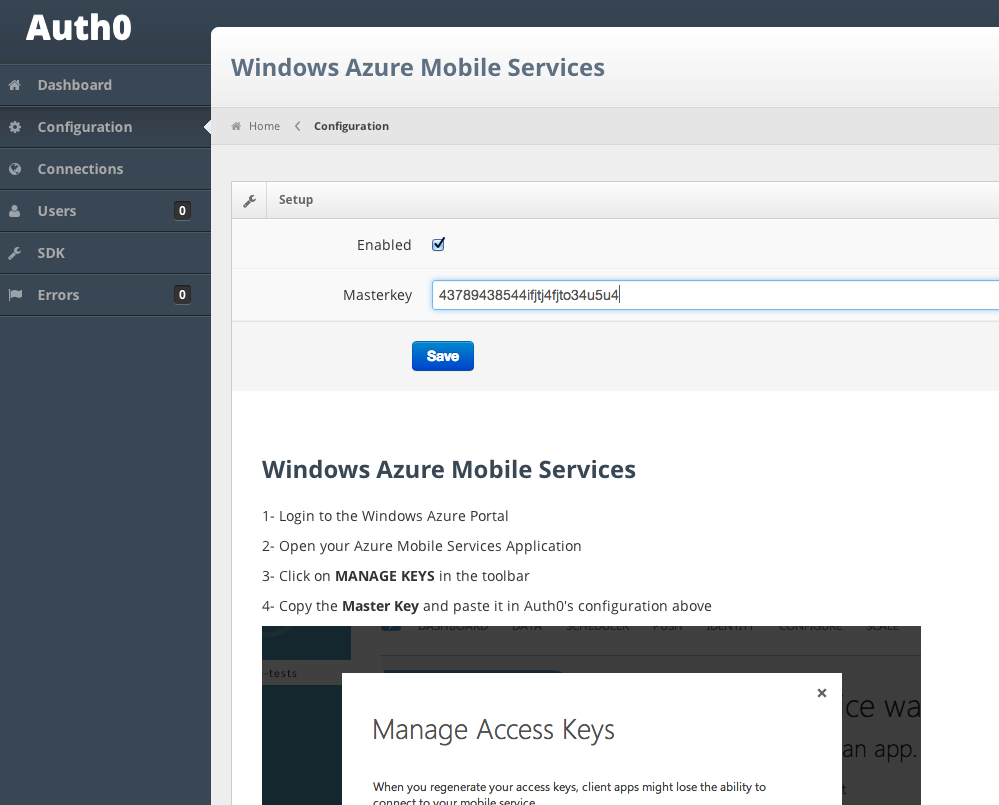Click the 'Windows Azure Mobile Services' page title

click(x=418, y=68)
